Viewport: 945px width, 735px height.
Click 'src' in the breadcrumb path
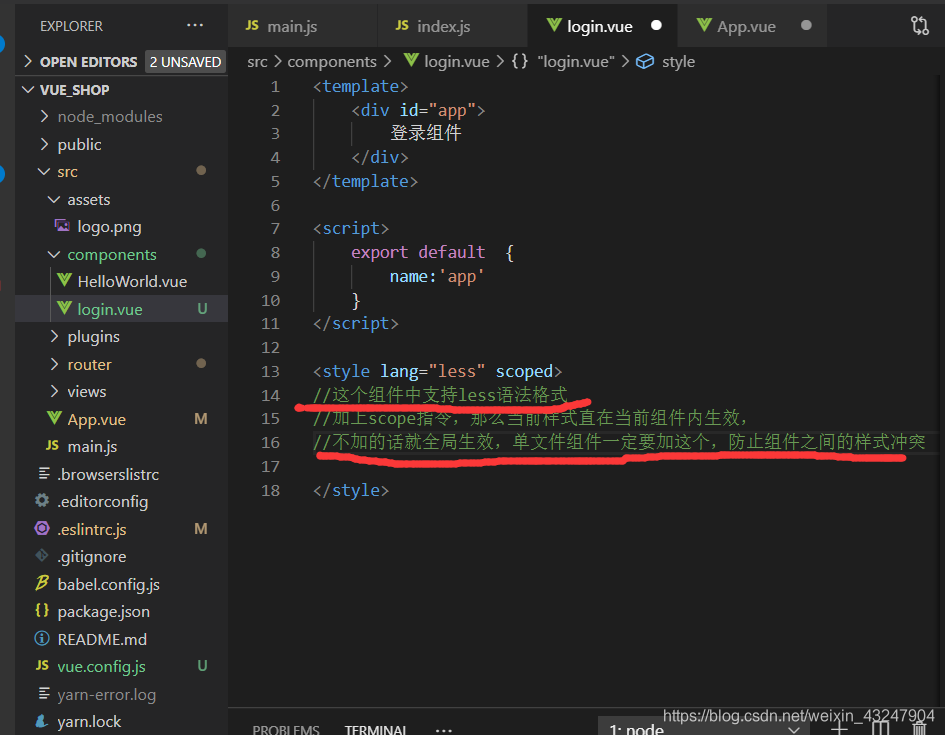pos(257,61)
